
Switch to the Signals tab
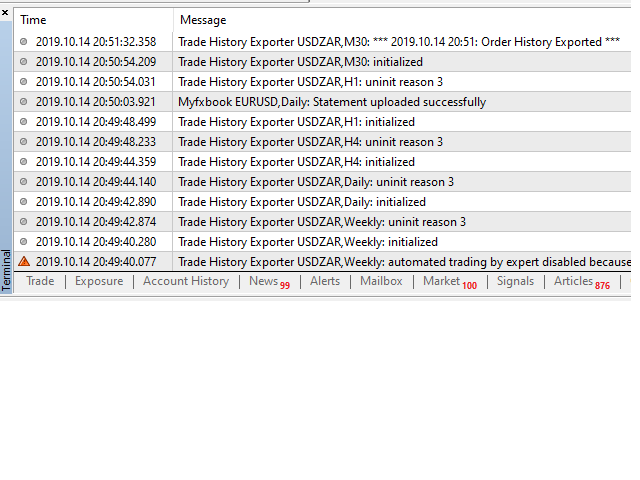pyautogui.click(x=516, y=282)
